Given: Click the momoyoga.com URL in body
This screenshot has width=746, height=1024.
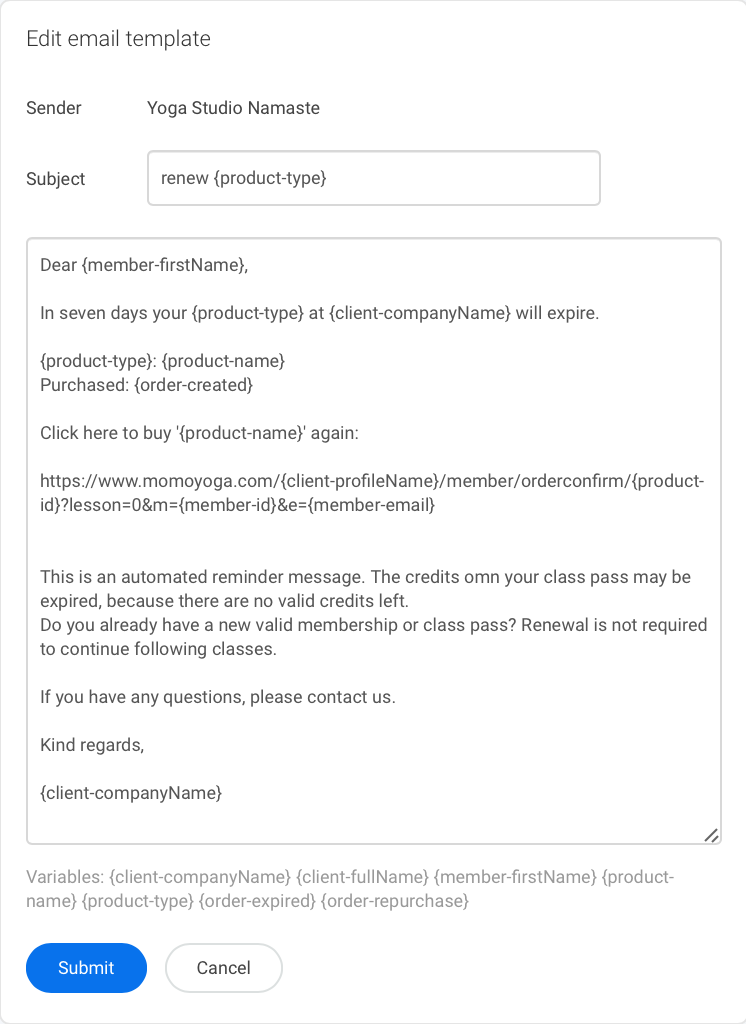Looking at the screenshot, I should click(372, 493).
